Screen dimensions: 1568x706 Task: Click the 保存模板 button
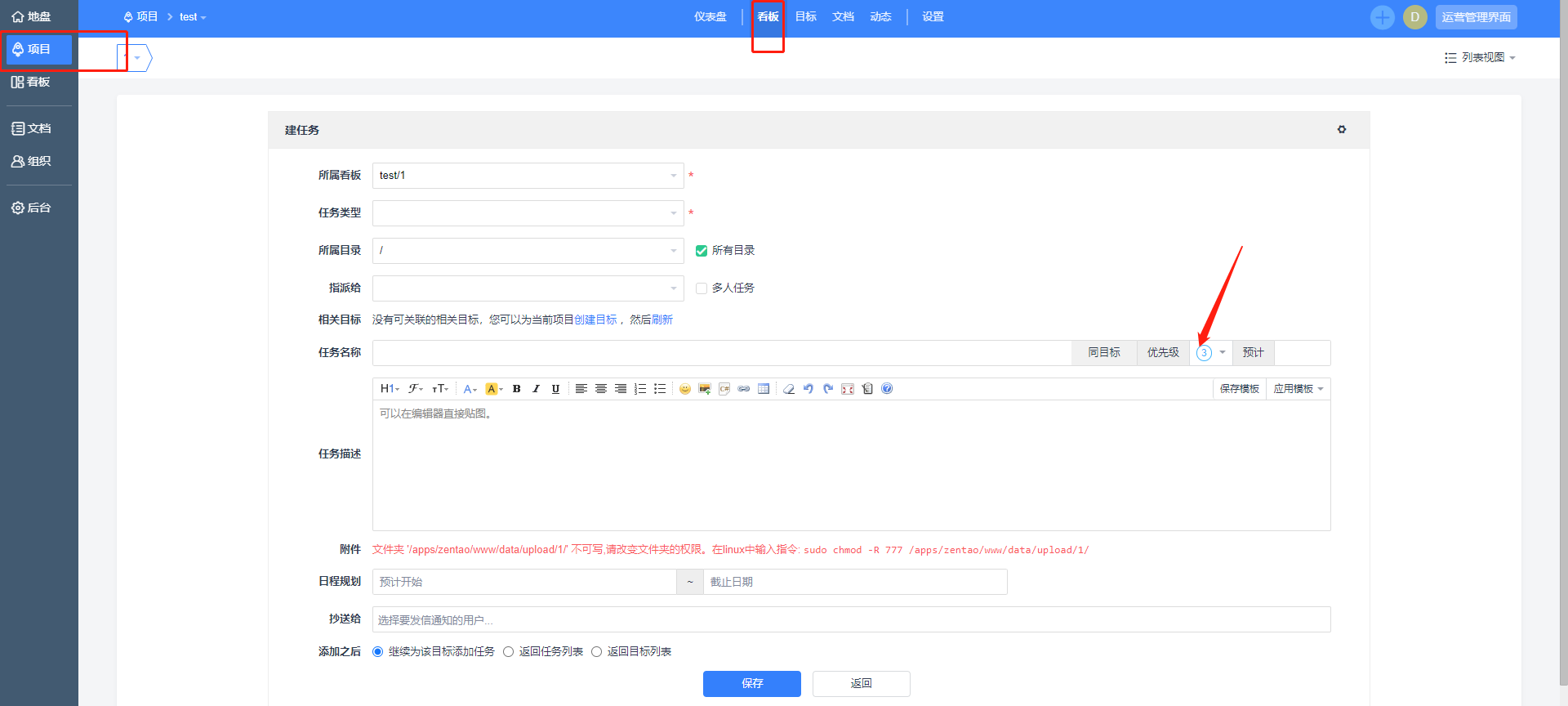click(1240, 389)
